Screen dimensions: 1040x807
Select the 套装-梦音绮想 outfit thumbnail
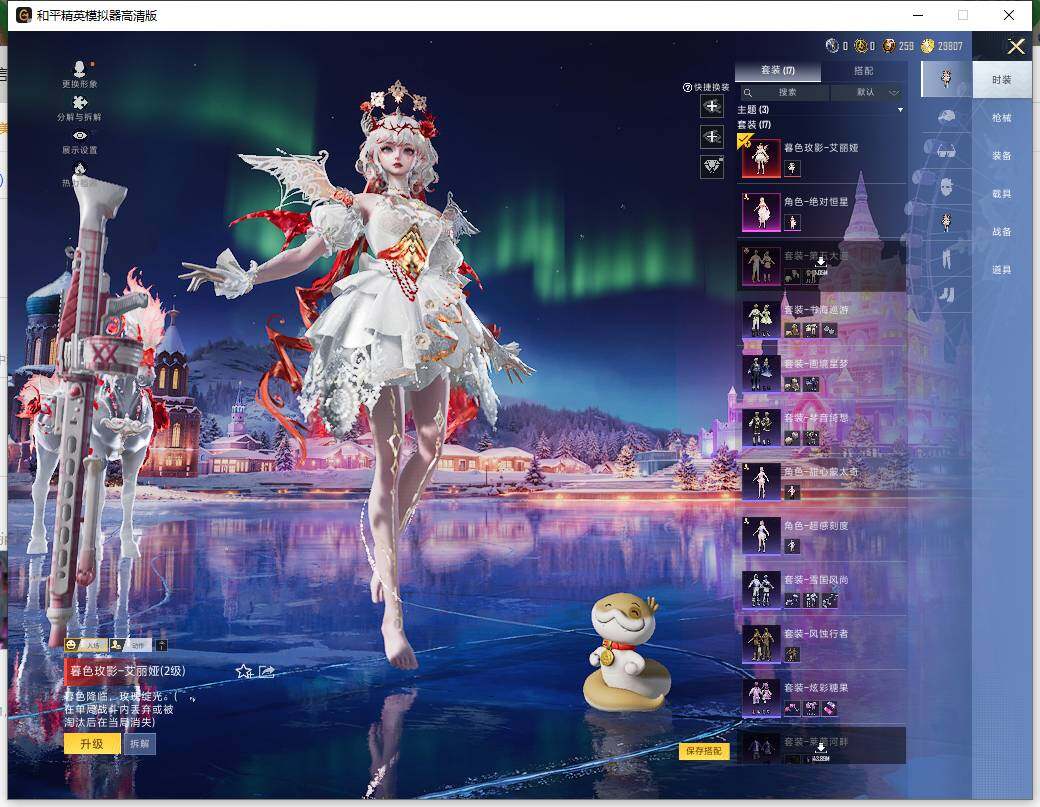pyautogui.click(x=761, y=428)
